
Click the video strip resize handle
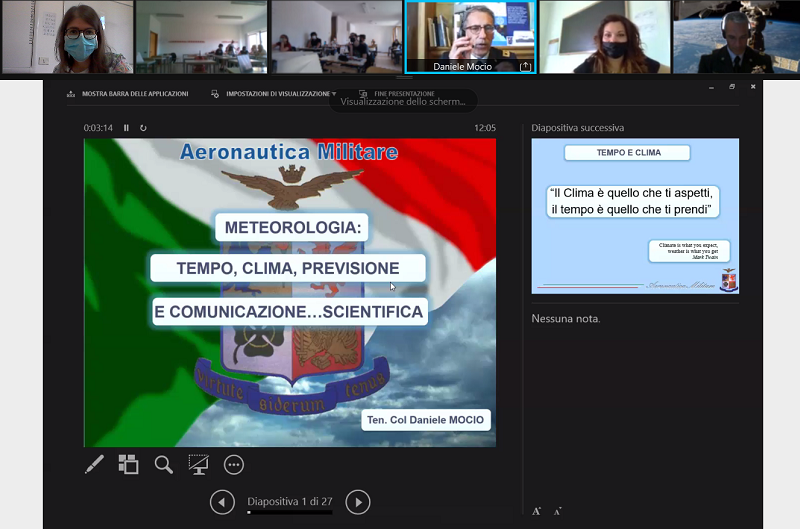tap(404, 78)
